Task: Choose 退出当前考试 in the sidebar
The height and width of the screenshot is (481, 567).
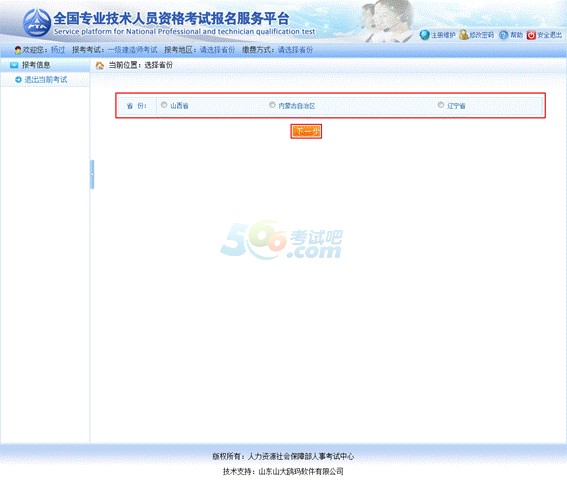Action: click(46, 80)
